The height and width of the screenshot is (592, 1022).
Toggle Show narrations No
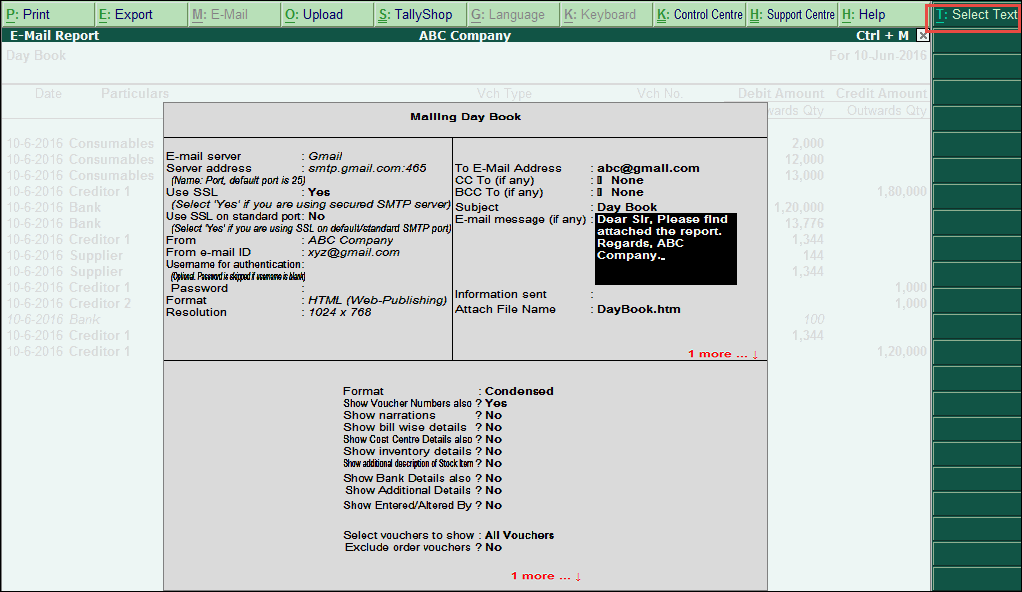(x=493, y=415)
